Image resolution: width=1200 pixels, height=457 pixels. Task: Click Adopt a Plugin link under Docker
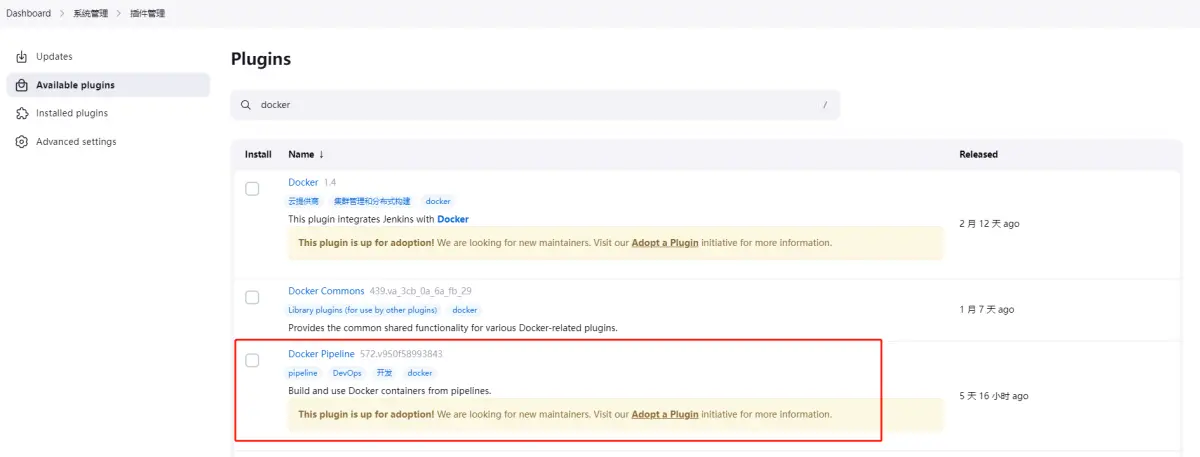coord(665,243)
